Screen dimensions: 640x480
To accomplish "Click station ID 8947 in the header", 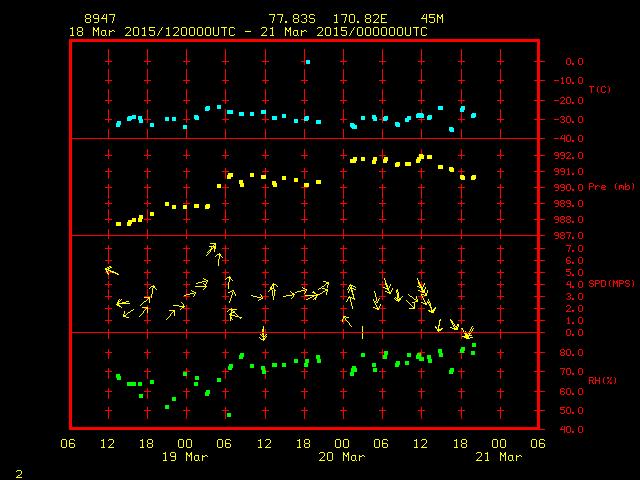I will (x=100, y=19).
